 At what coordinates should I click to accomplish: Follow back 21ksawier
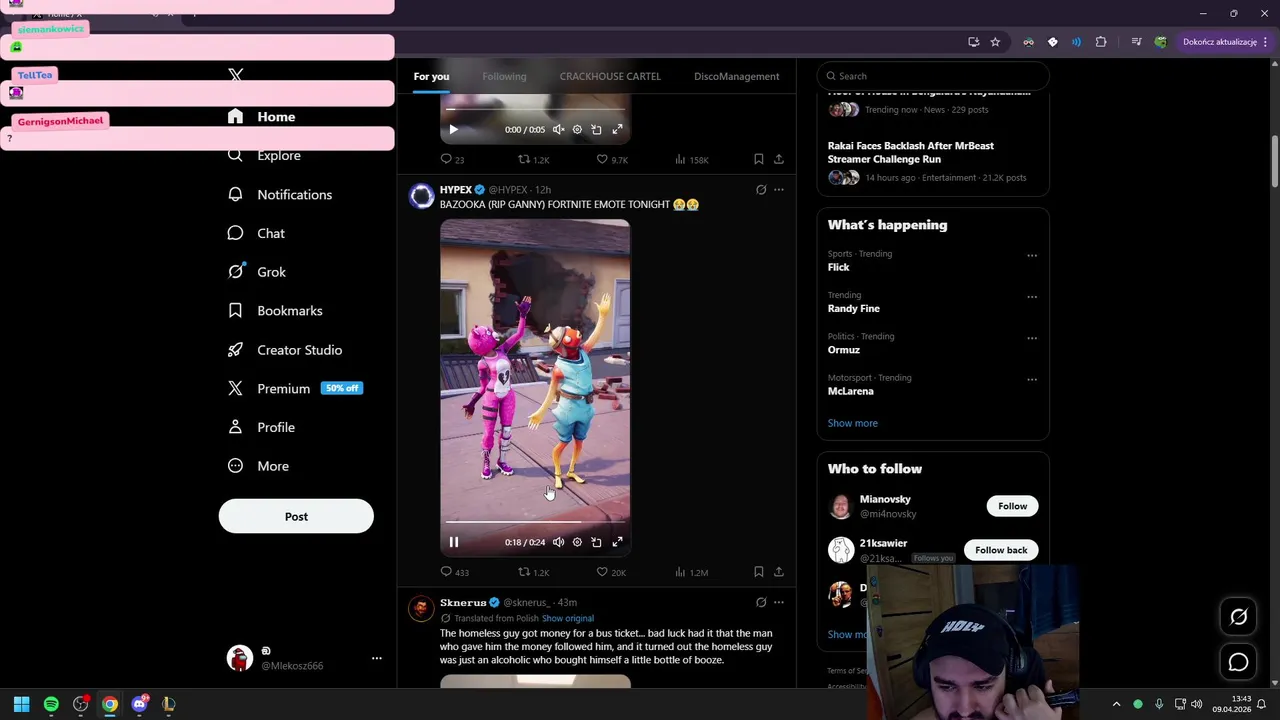coord(1001,550)
